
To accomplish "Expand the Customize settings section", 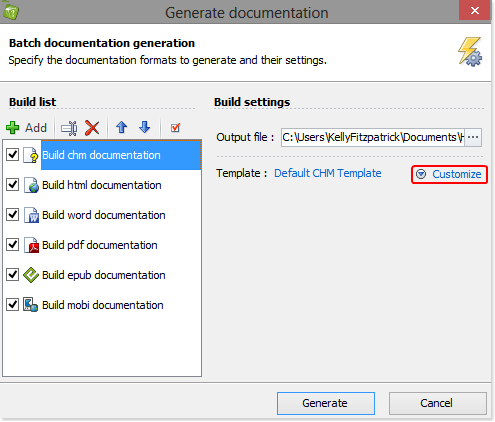I will click(x=449, y=174).
